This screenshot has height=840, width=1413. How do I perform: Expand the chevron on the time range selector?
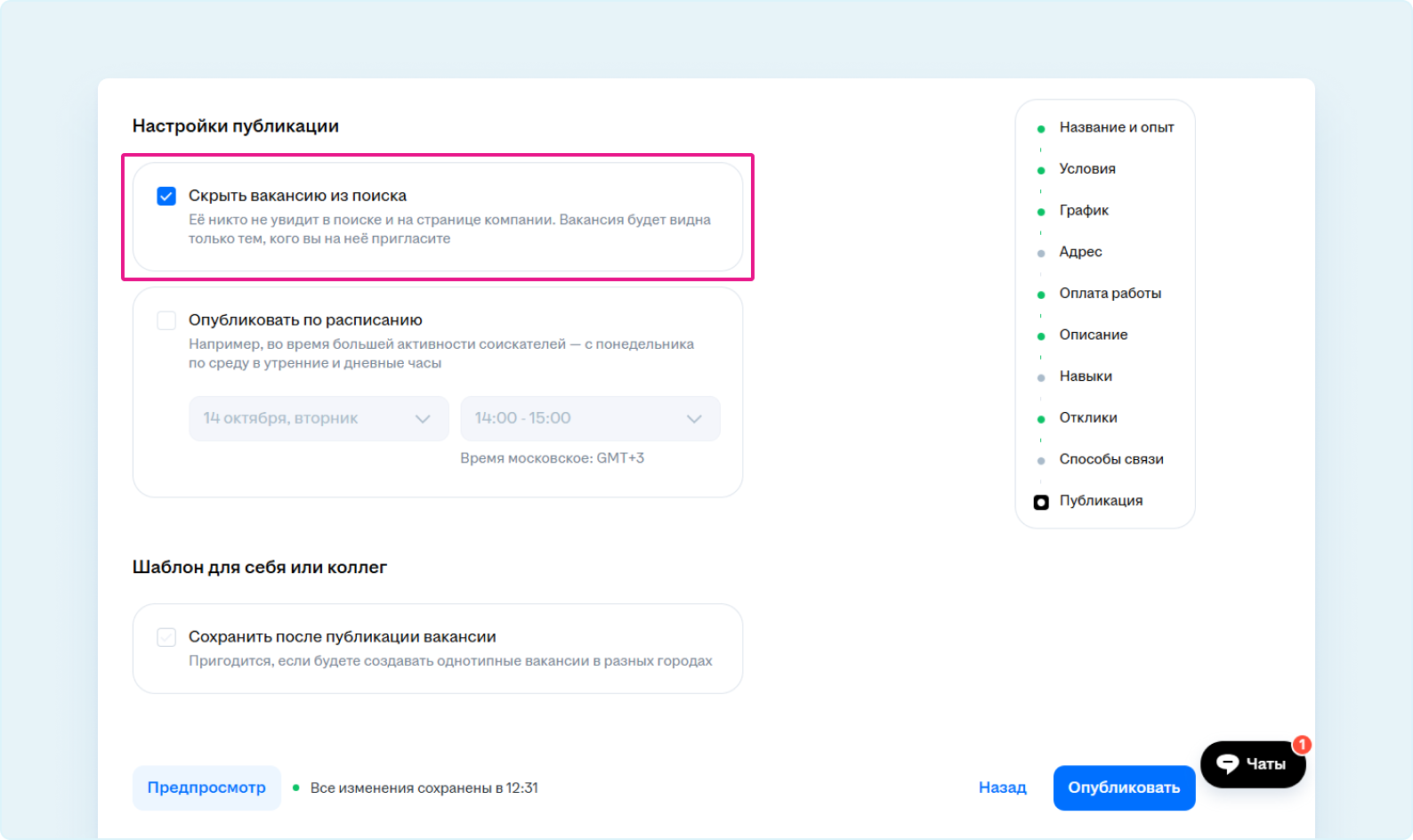tap(694, 419)
